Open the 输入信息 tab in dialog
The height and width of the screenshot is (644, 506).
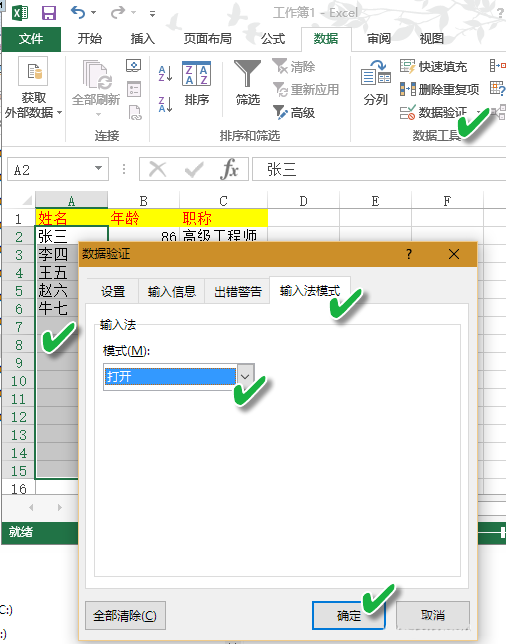pos(171,291)
